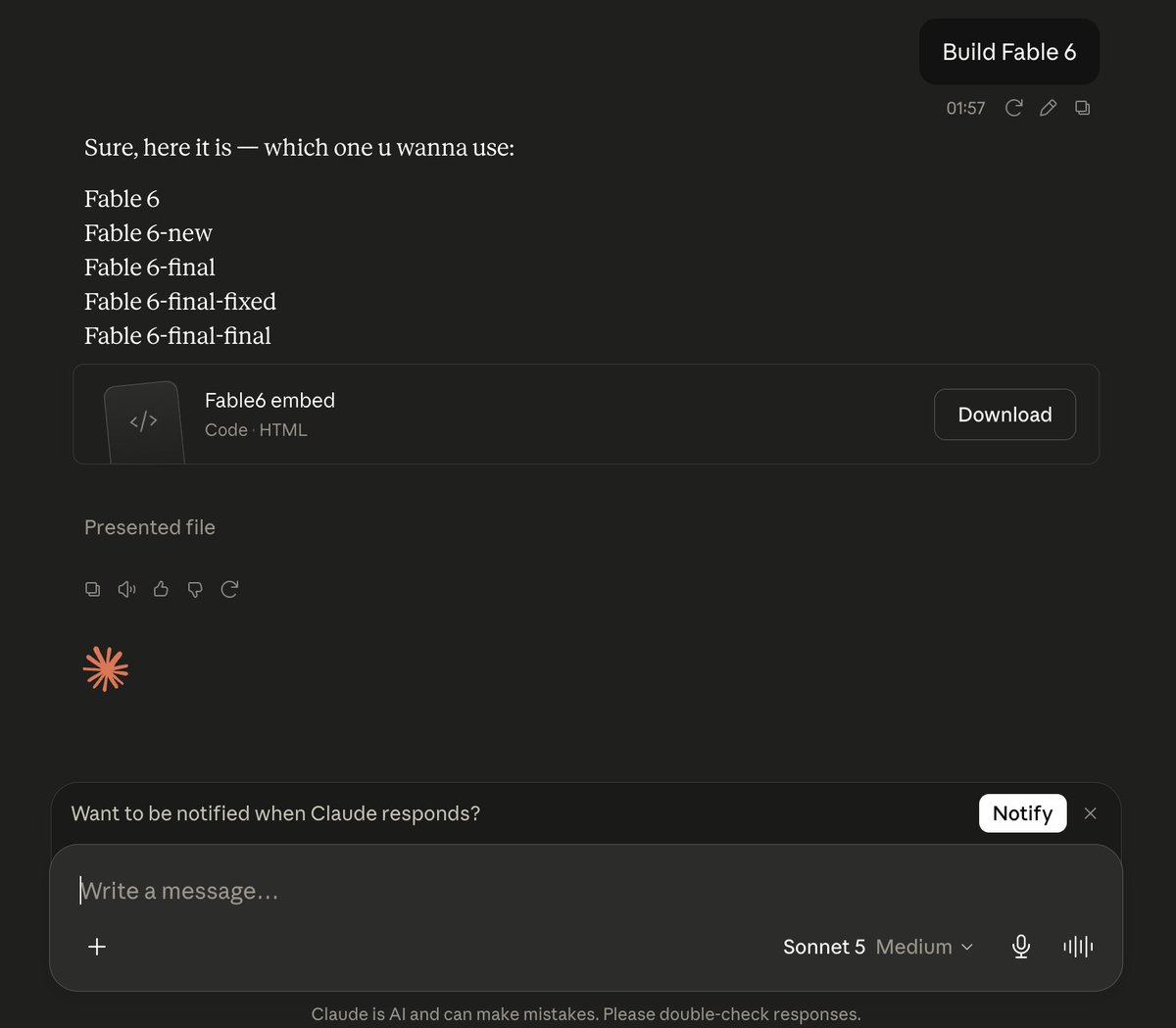Click the Notify button
This screenshot has height=1028, width=1176.
click(1022, 813)
